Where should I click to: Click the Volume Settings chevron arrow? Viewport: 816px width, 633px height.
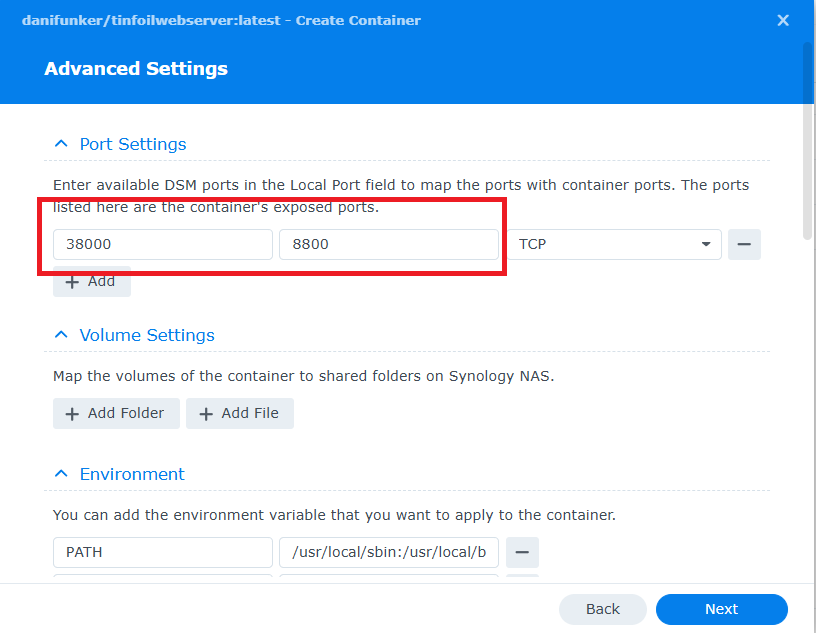click(62, 335)
